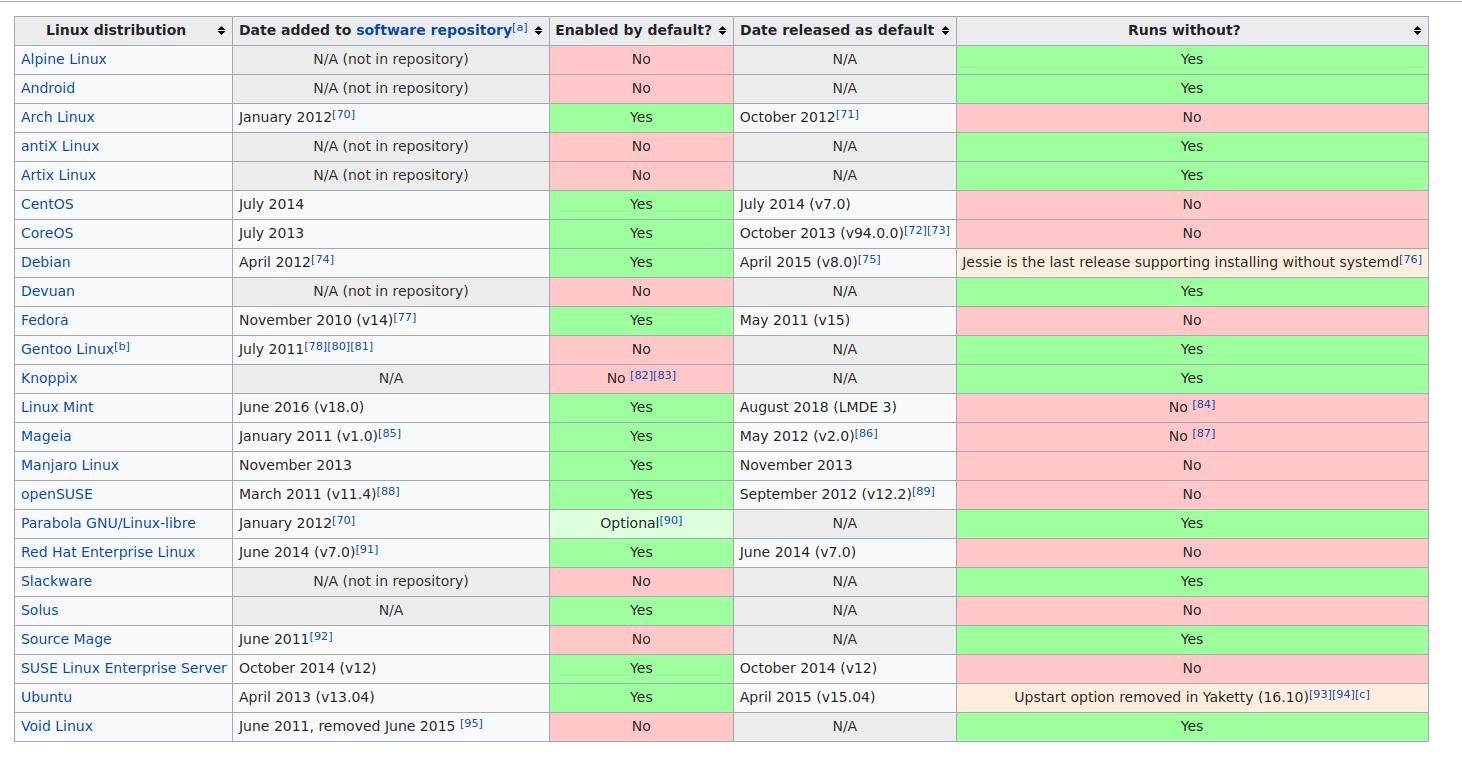This screenshot has width=1462, height=759.
Task: Select the 'August 2018 (LMDE 3)' cell
Action: [845, 407]
